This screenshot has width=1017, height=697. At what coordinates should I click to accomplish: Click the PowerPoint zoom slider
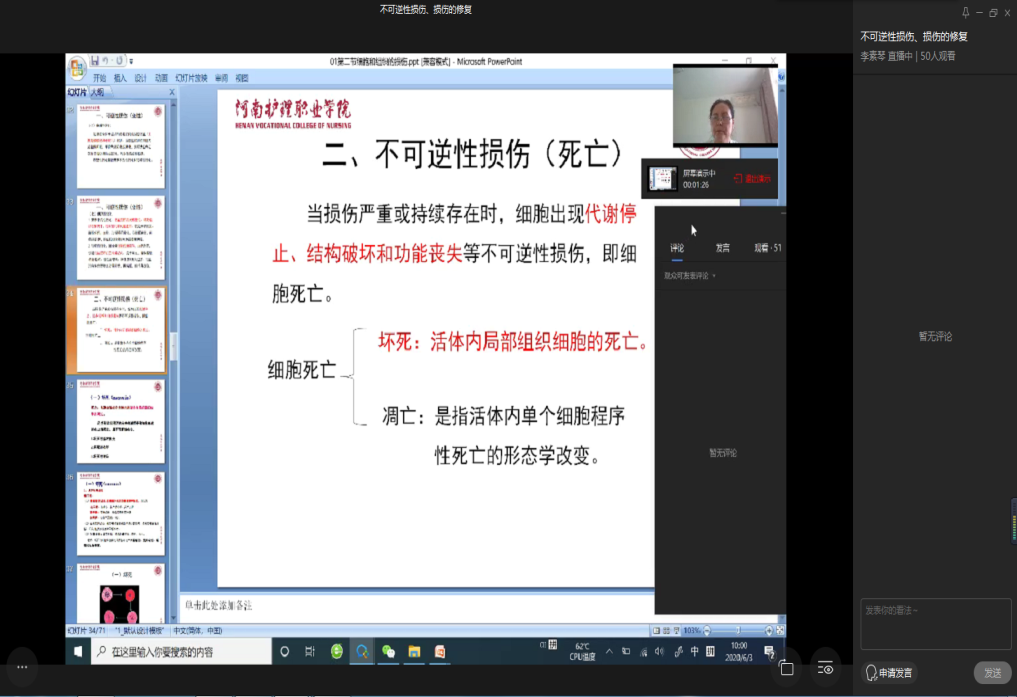coord(736,631)
